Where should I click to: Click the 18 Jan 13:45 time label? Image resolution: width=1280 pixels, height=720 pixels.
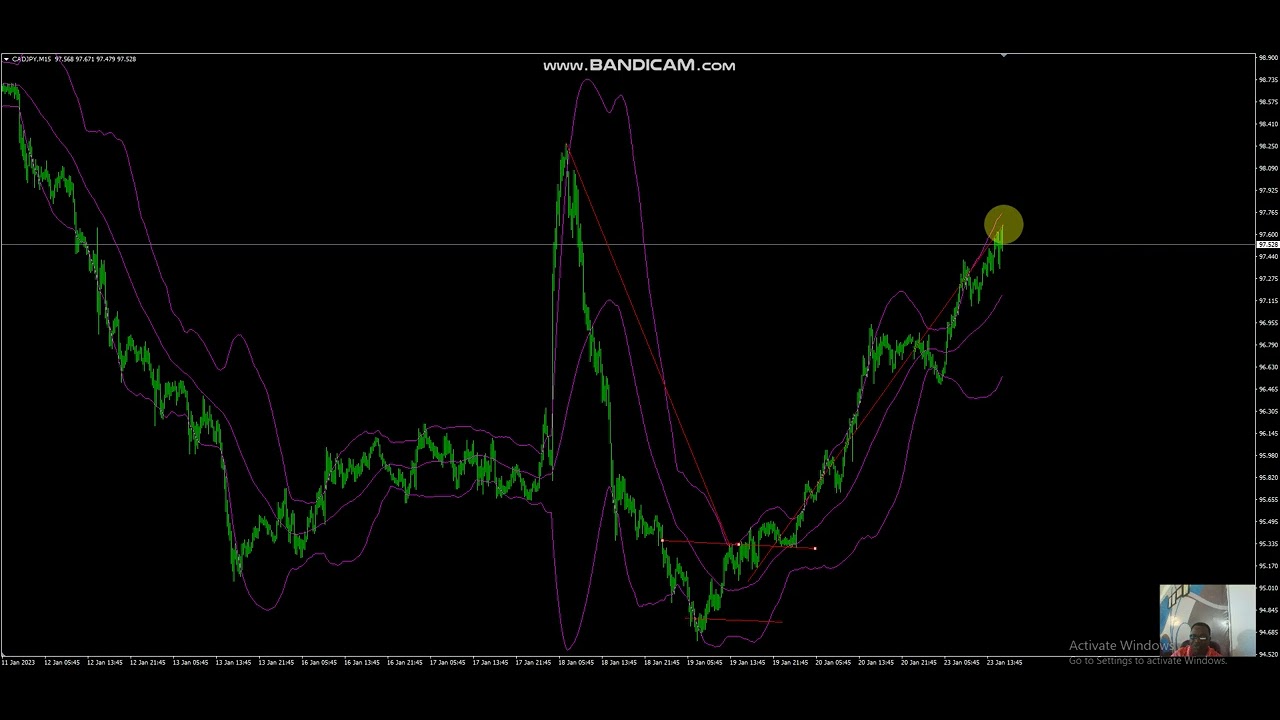[618, 662]
